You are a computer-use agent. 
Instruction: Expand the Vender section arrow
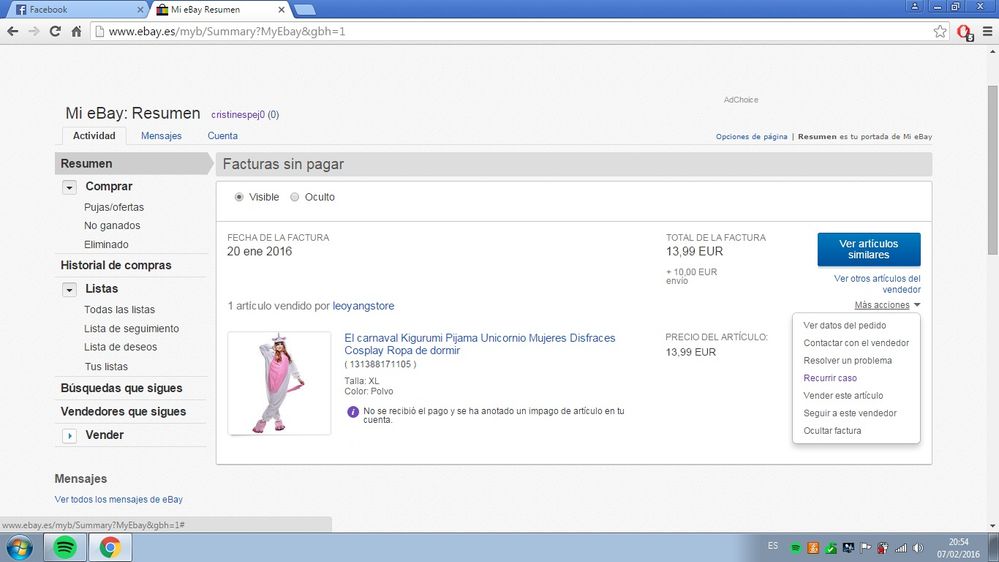(69, 436)
